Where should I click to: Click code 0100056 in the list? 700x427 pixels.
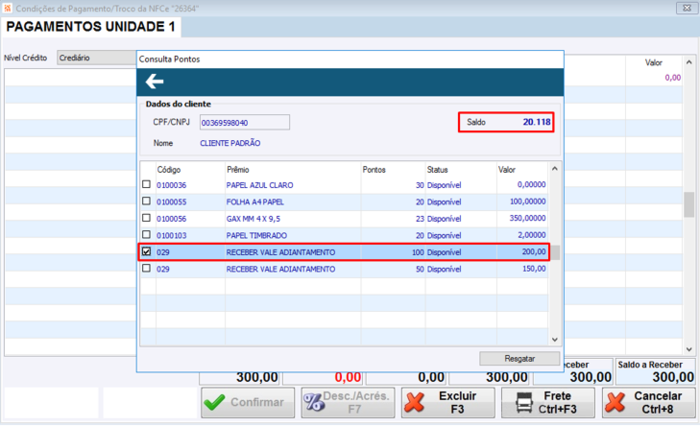click(171, 219)
